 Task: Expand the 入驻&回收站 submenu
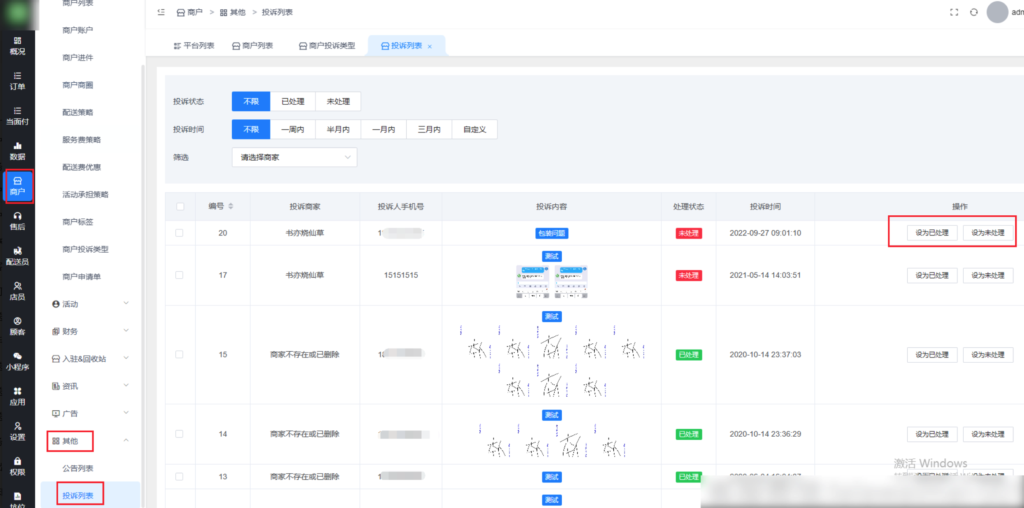click(x=90, y=358)
